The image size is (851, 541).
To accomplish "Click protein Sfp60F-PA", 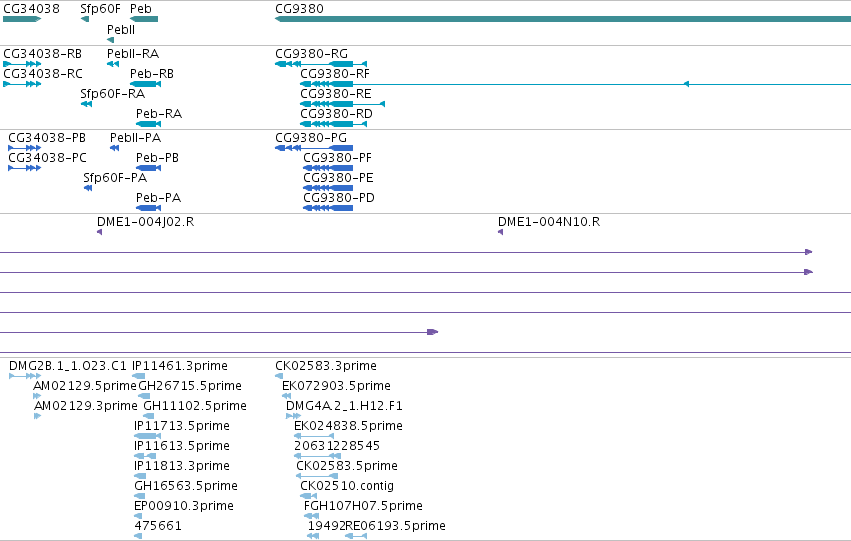I will pos(115,178).
